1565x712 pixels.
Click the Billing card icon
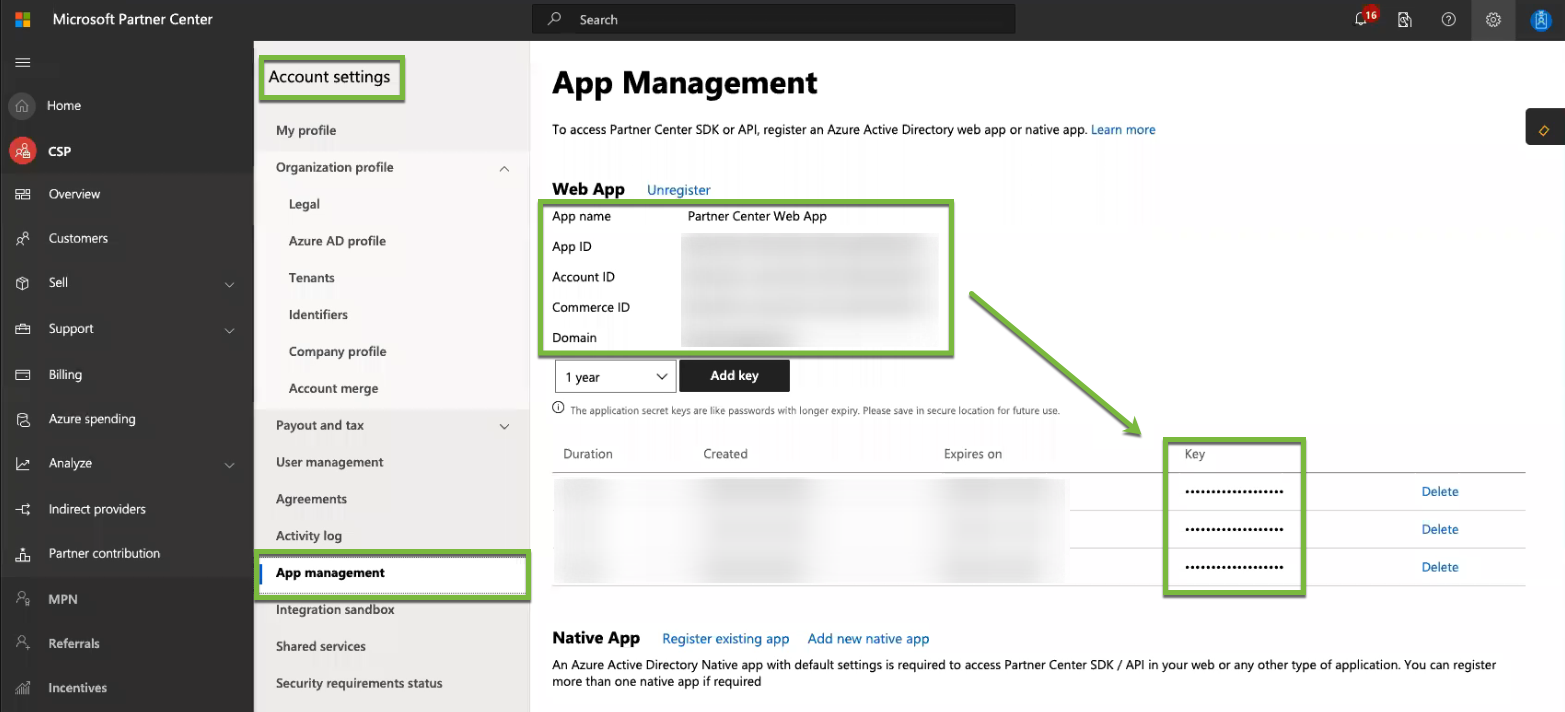pos(22,375)
